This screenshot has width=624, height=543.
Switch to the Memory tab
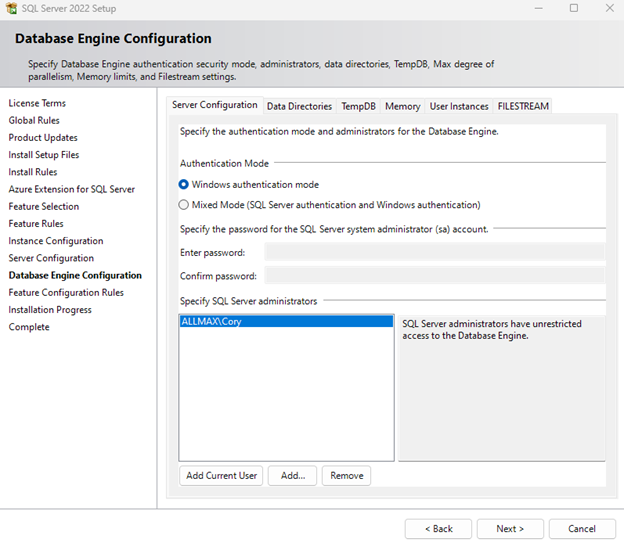point(402,106)
